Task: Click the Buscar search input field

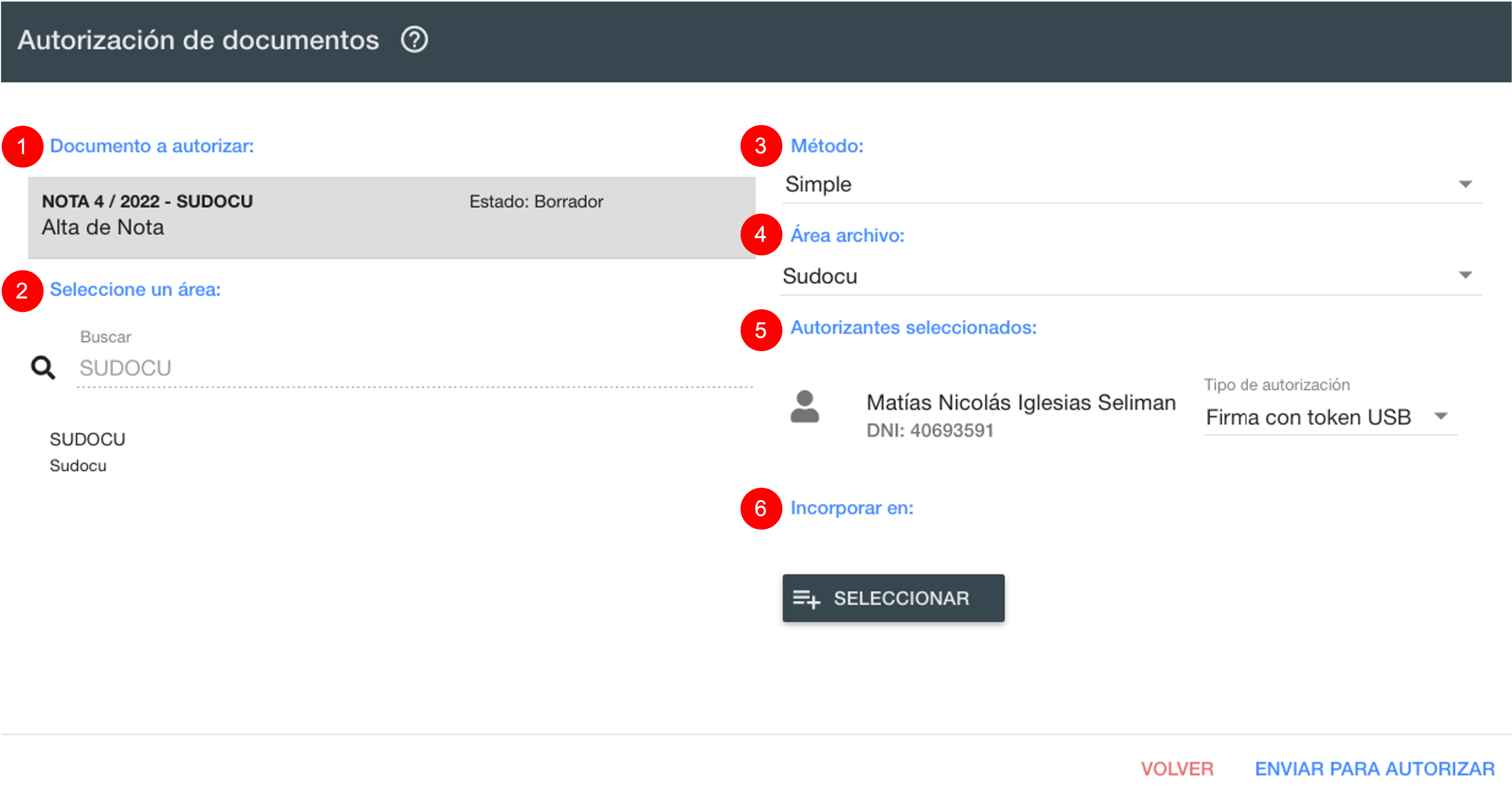Action: 414,369
